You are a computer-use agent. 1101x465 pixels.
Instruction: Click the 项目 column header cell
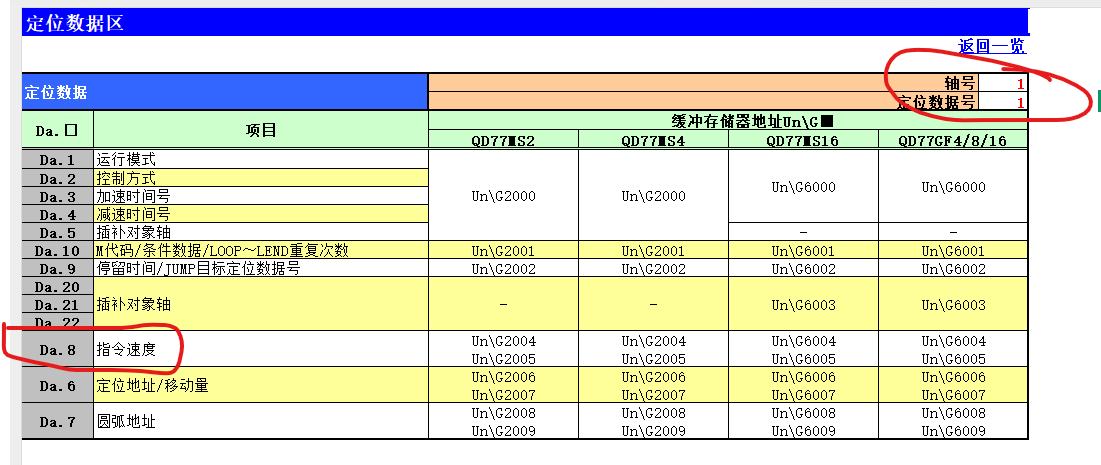coord(260,130)
